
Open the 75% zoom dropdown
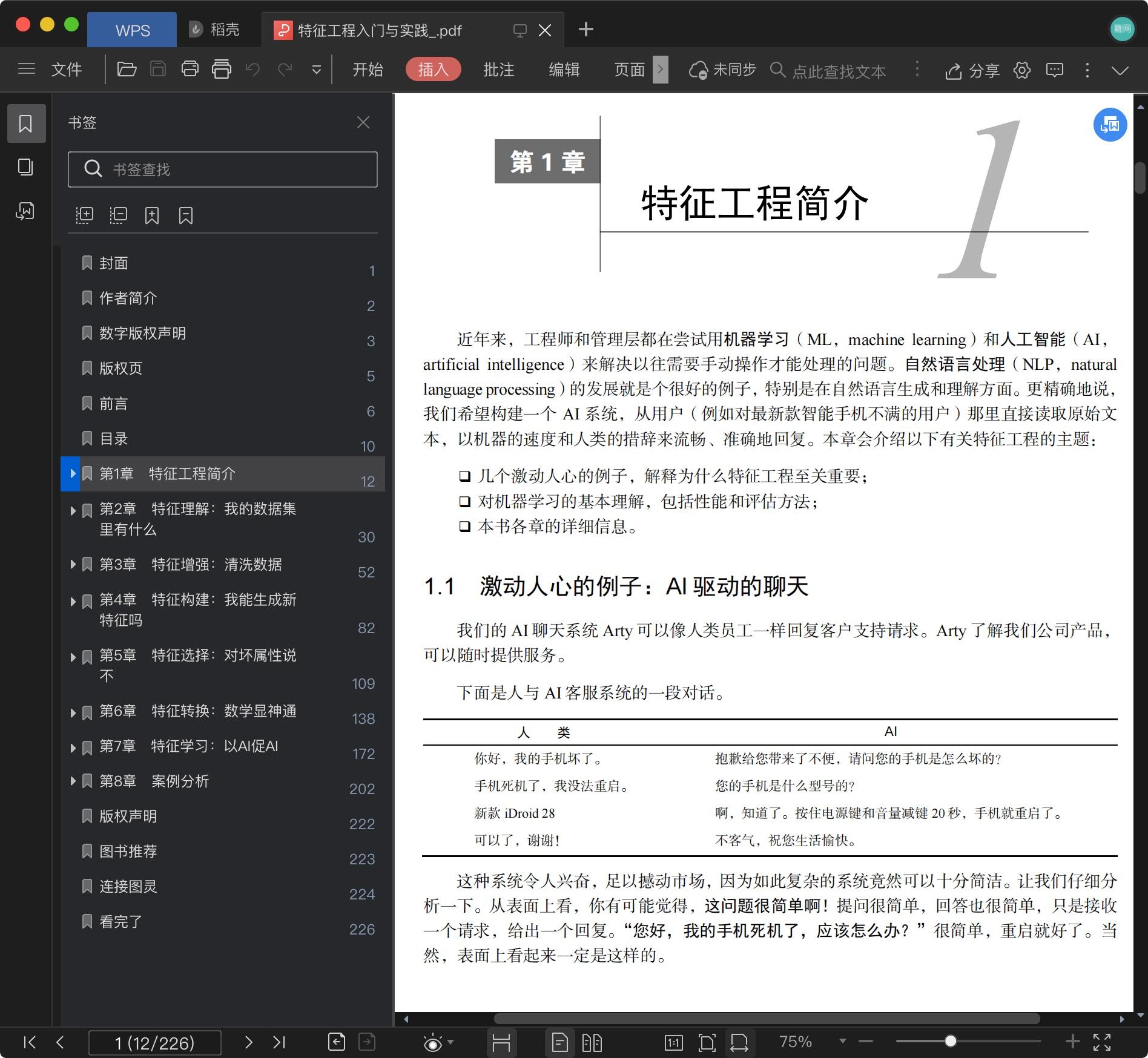(x=842, y=1041)
